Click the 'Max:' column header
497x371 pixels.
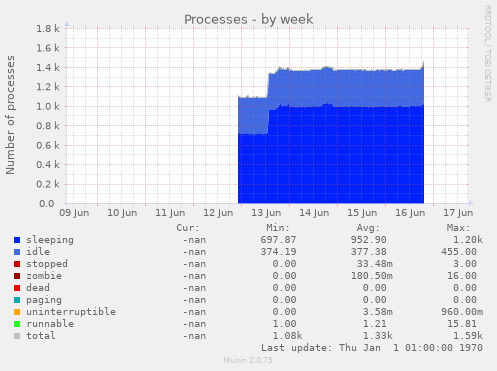(458, 228)
